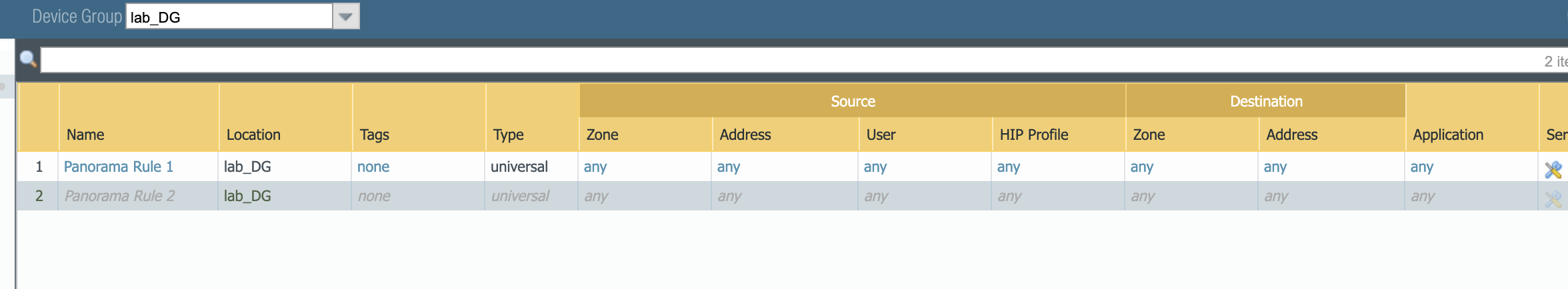This screenshot has height=289, width=1568.
Task: Sort by the Name column header
Action: pos(85,135)
